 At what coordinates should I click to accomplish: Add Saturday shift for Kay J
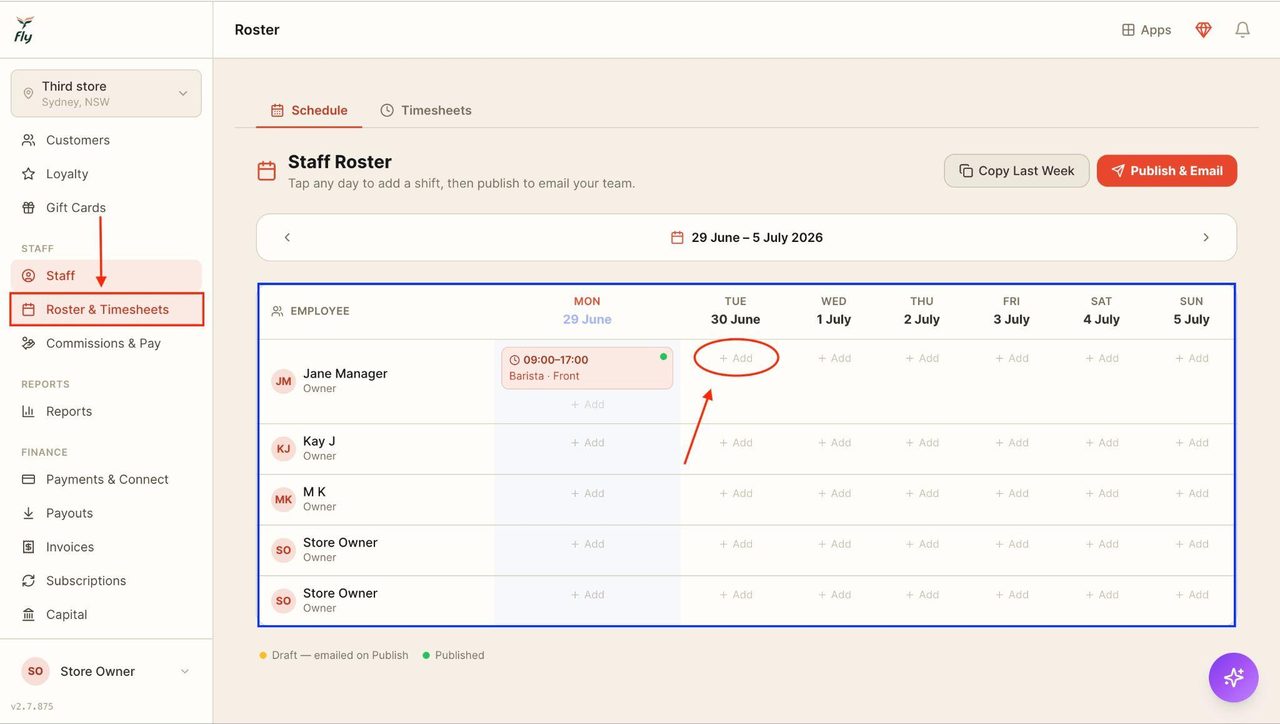[x=1102, y=443]
